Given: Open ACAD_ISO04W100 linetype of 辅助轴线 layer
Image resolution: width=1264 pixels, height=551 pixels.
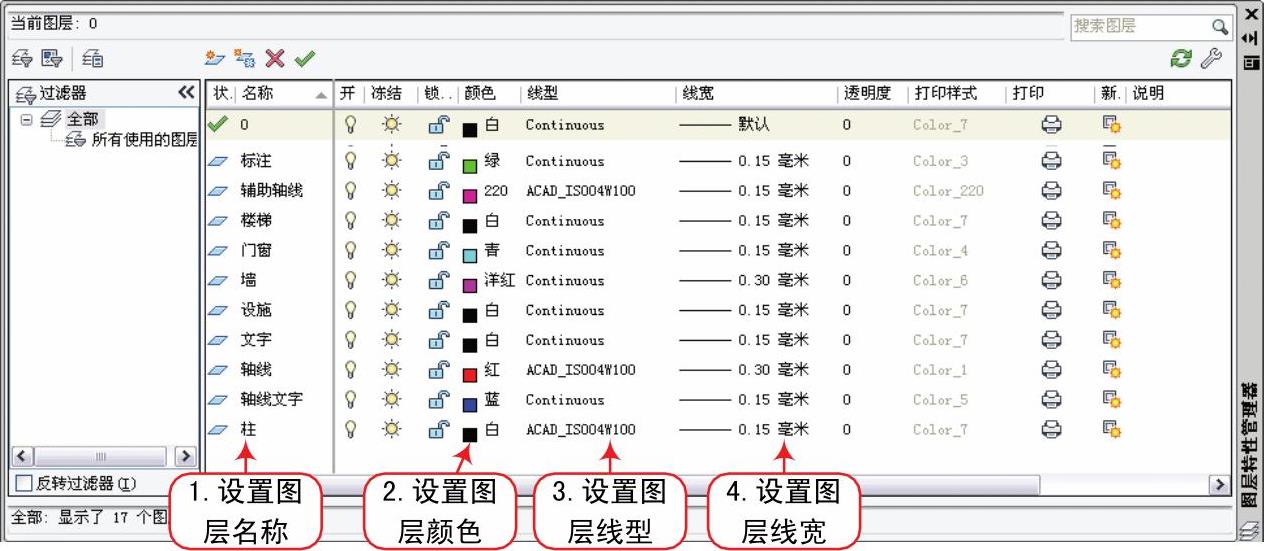Looking at the screenshot, I should click(x=580, y=191).
